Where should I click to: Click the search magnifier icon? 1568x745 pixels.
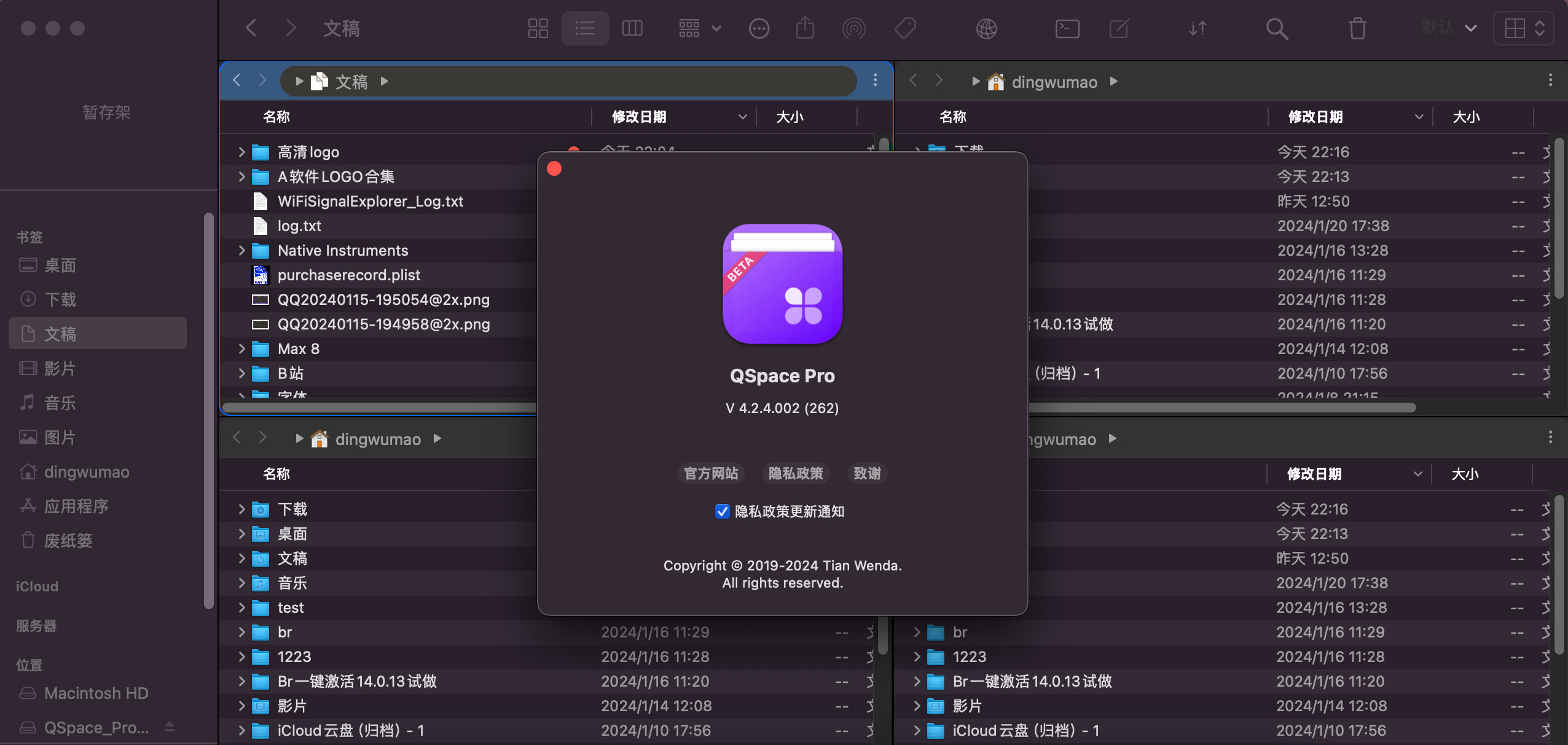[1277, 28]
